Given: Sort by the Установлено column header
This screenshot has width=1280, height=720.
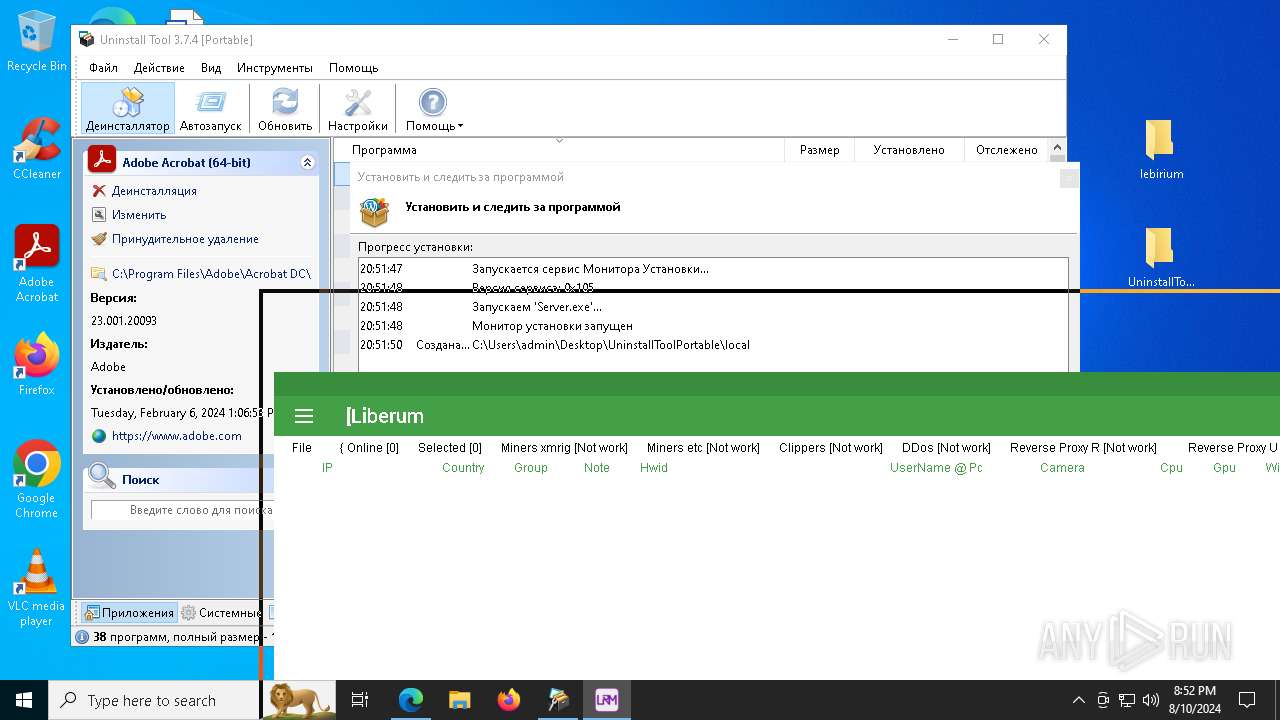Looking at the screenshot, I should pyautogui.click(x=909, y=150).
